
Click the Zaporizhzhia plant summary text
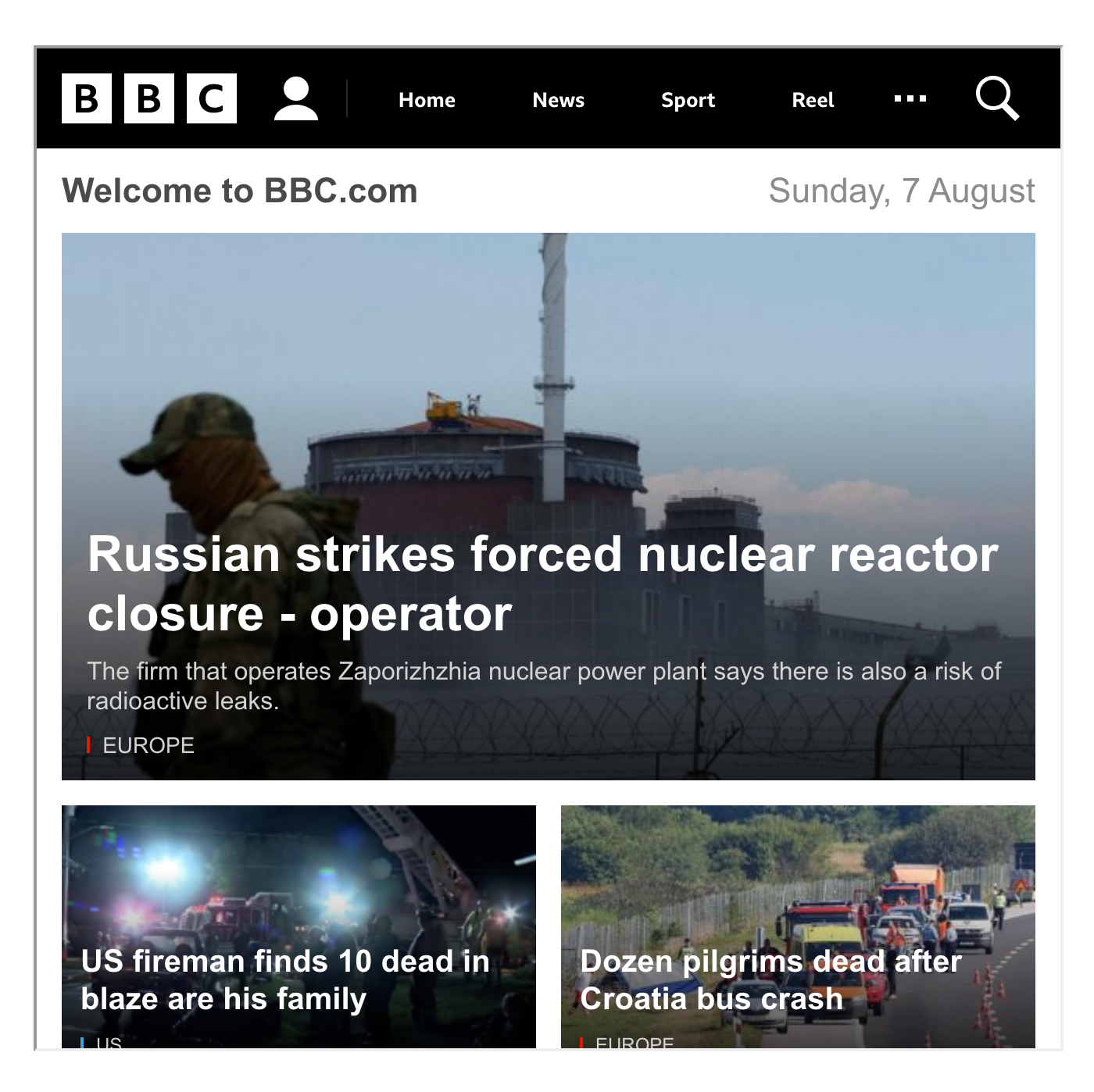click(x=544, y=686)
